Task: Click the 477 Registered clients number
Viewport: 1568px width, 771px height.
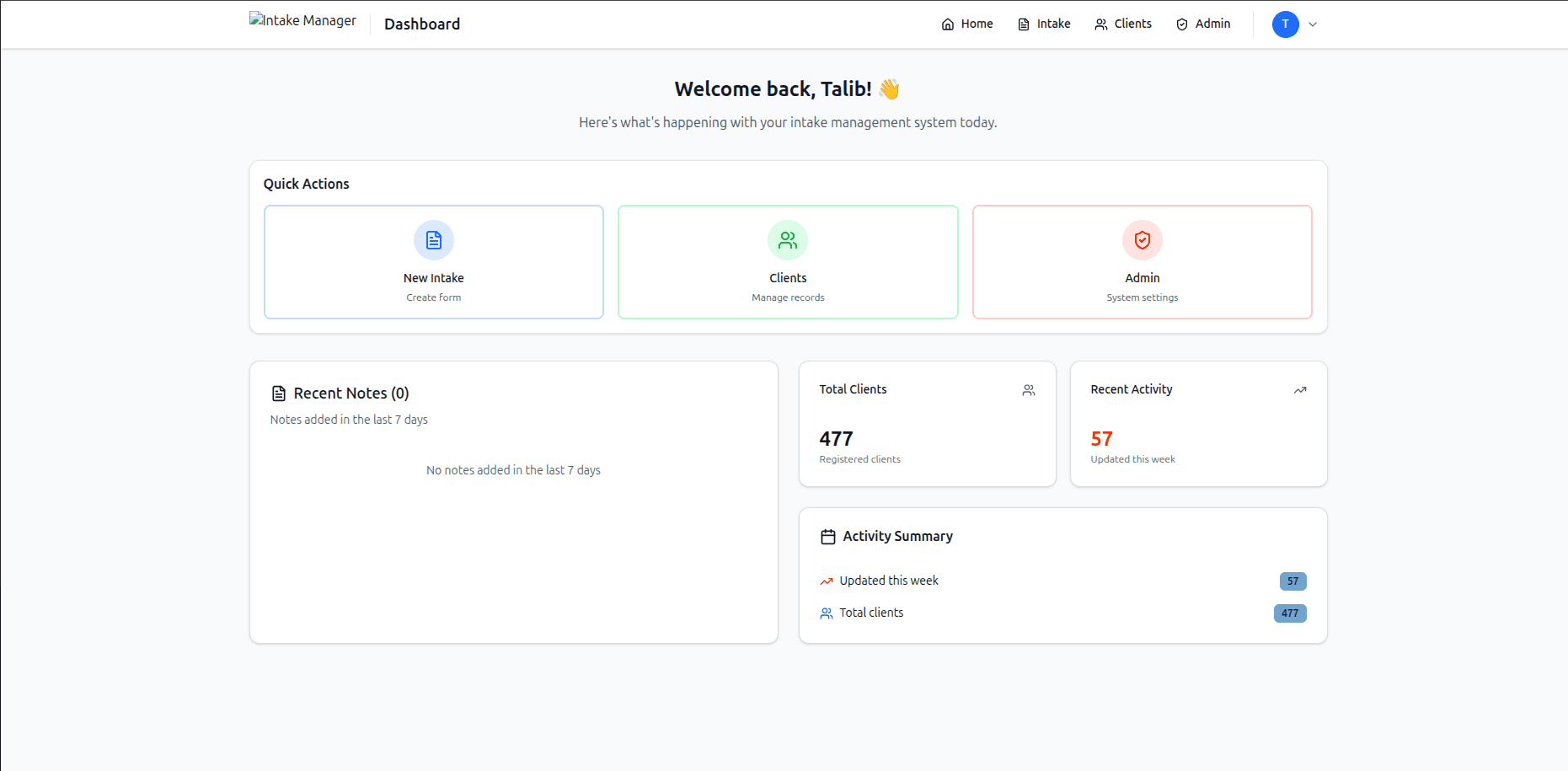Action: tap(836, 439)
